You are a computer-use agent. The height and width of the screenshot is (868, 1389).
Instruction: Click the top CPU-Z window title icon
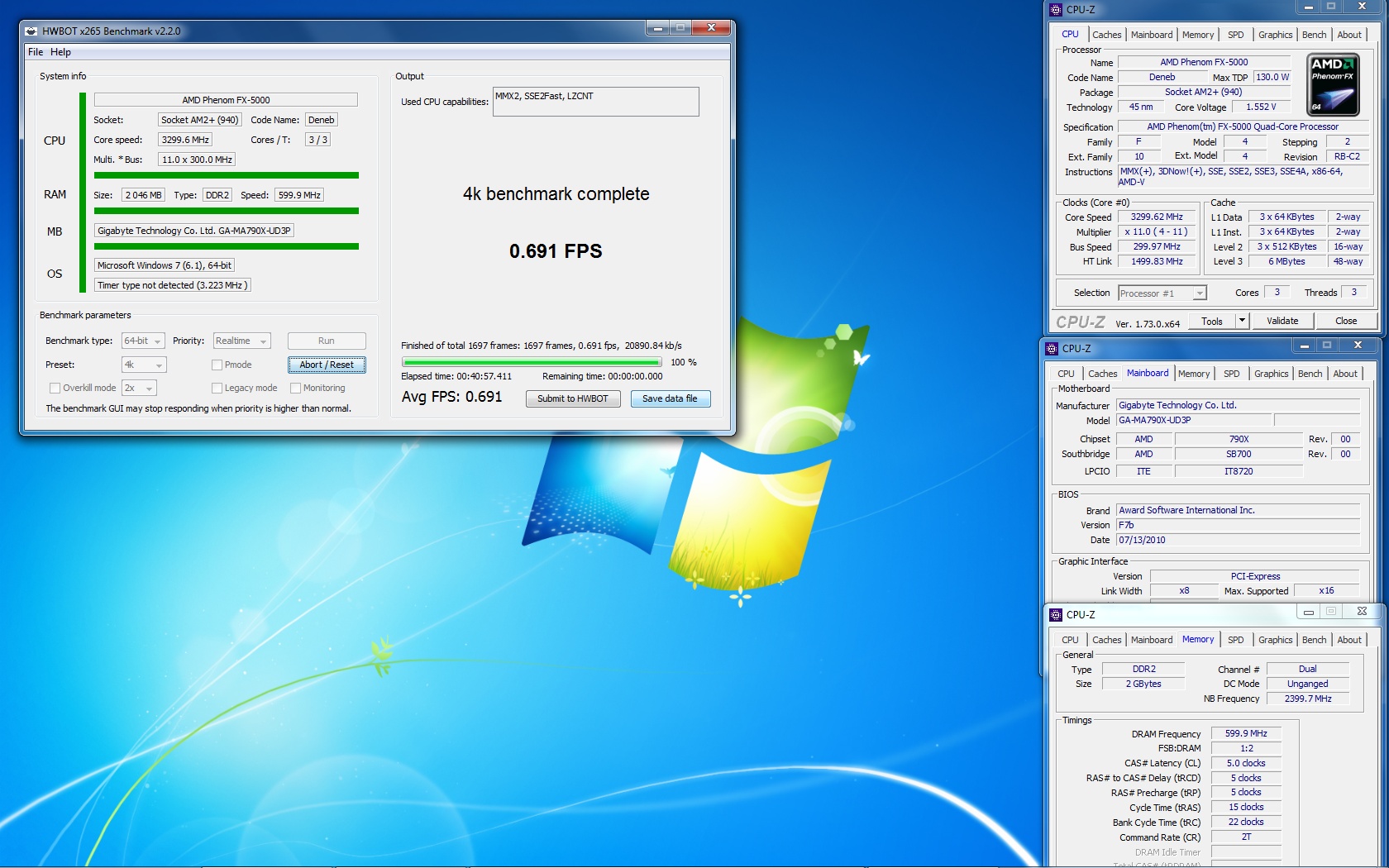1056,10
